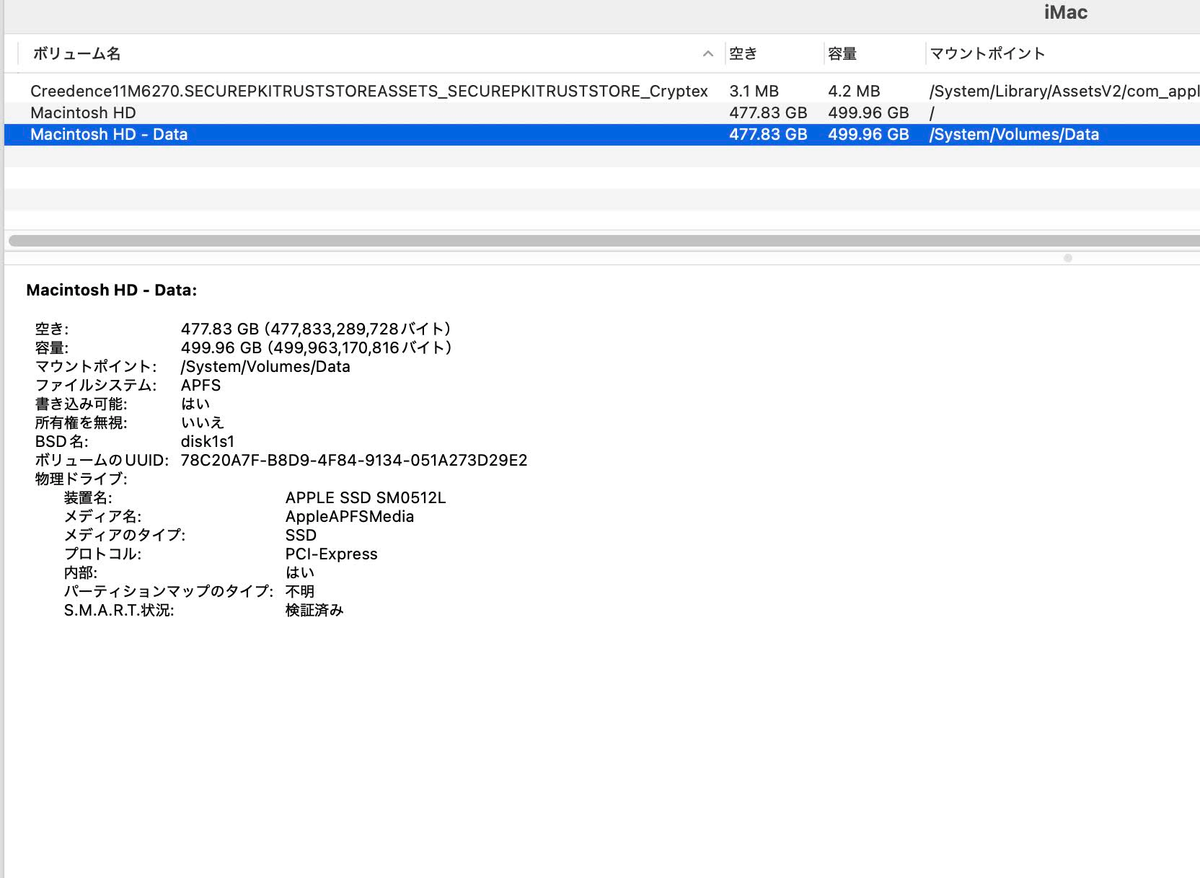This screenshot has width=1200, height=878.
Task: Click the /System/Volumes/Data mount point detail
Action: [x=265, y=366]
